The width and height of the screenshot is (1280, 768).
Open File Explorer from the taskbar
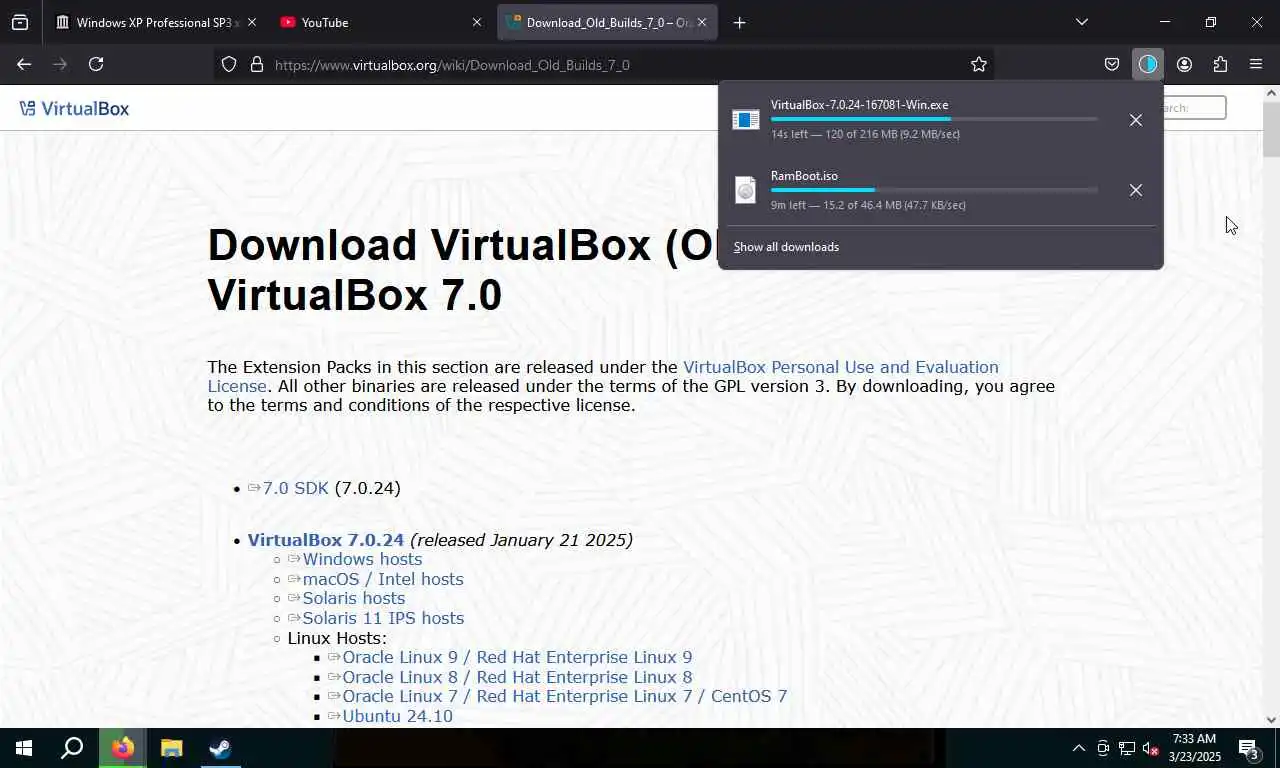click(x=171, y=748)
